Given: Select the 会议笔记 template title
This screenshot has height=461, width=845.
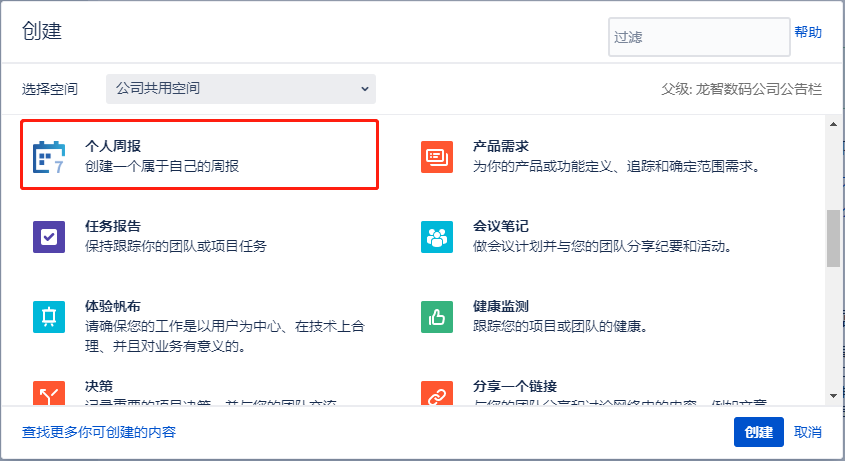Looking at the screenshot, I should (x=500, y=227).
